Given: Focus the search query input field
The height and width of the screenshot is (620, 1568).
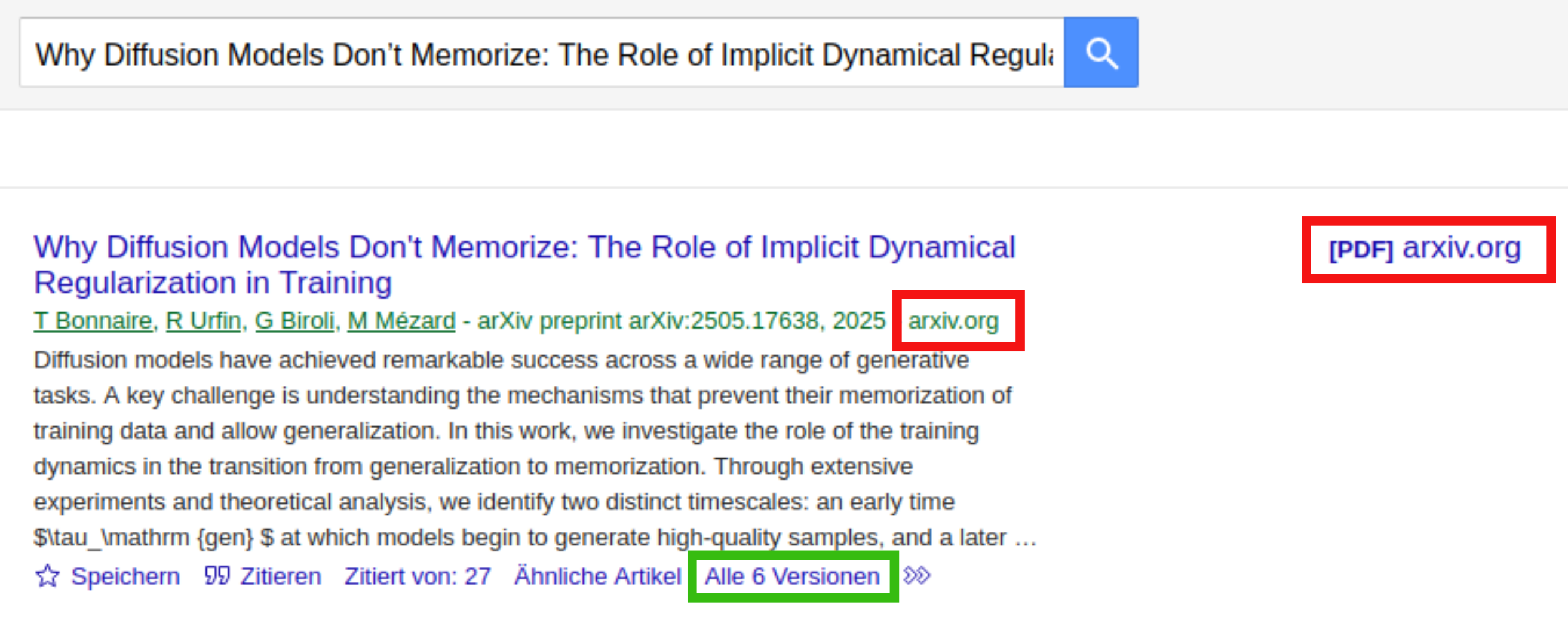Looking at the screenshot, I should click(x=542, y=54).
